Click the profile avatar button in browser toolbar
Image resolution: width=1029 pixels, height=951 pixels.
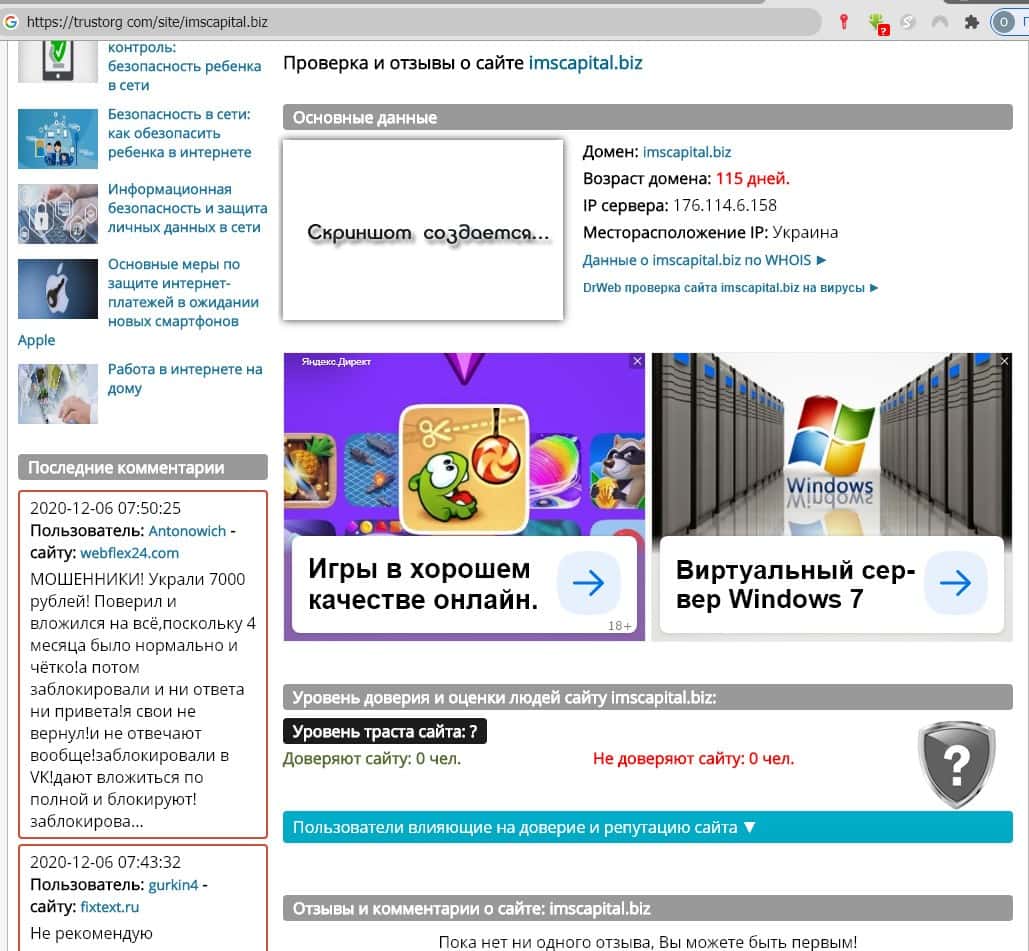tap(1003, 22)
